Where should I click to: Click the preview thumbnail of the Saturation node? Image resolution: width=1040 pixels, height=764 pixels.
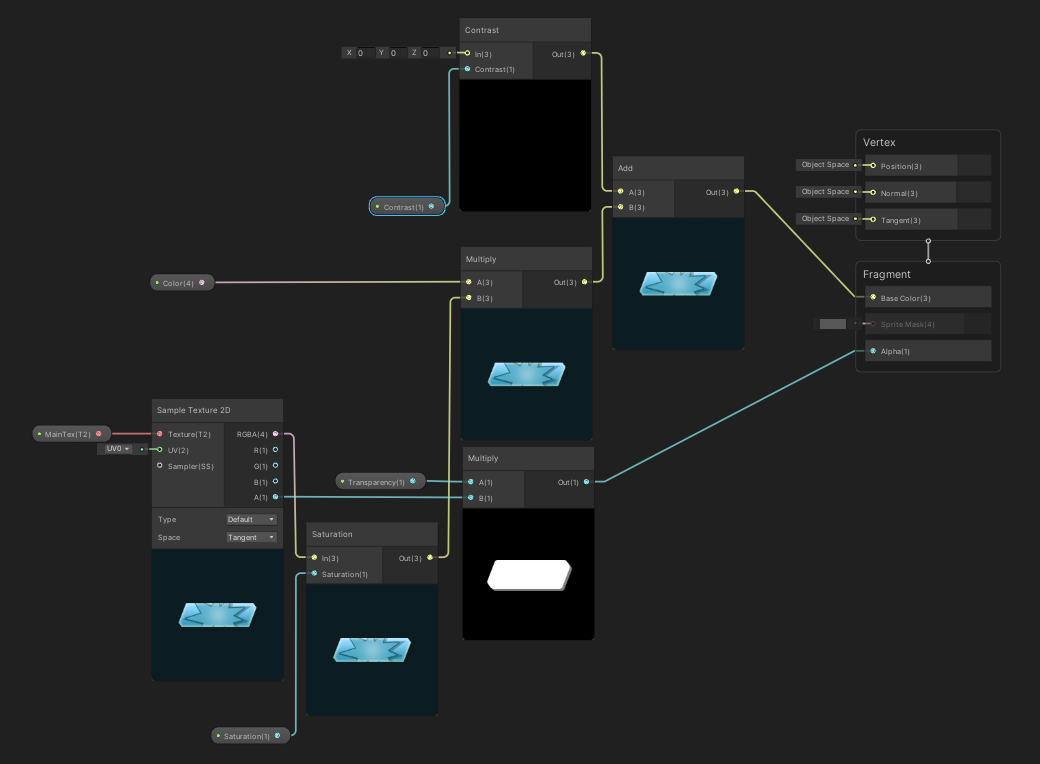click(371, 648)
